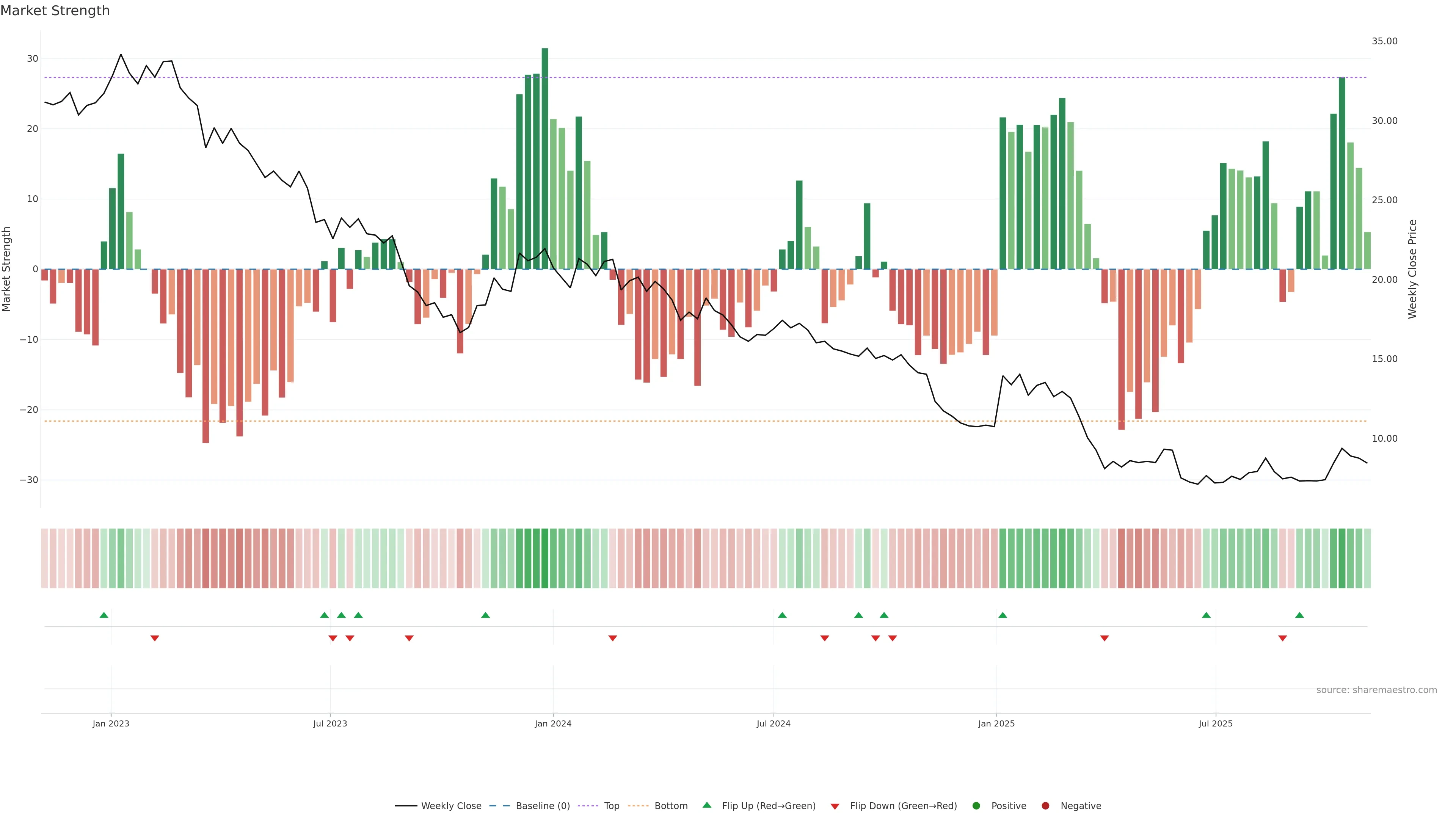Image resolution: width=1456 pixels, height=819 pixels.
Task: Click the Flip Down red triangle legend icon
Action: coord(835,806)
